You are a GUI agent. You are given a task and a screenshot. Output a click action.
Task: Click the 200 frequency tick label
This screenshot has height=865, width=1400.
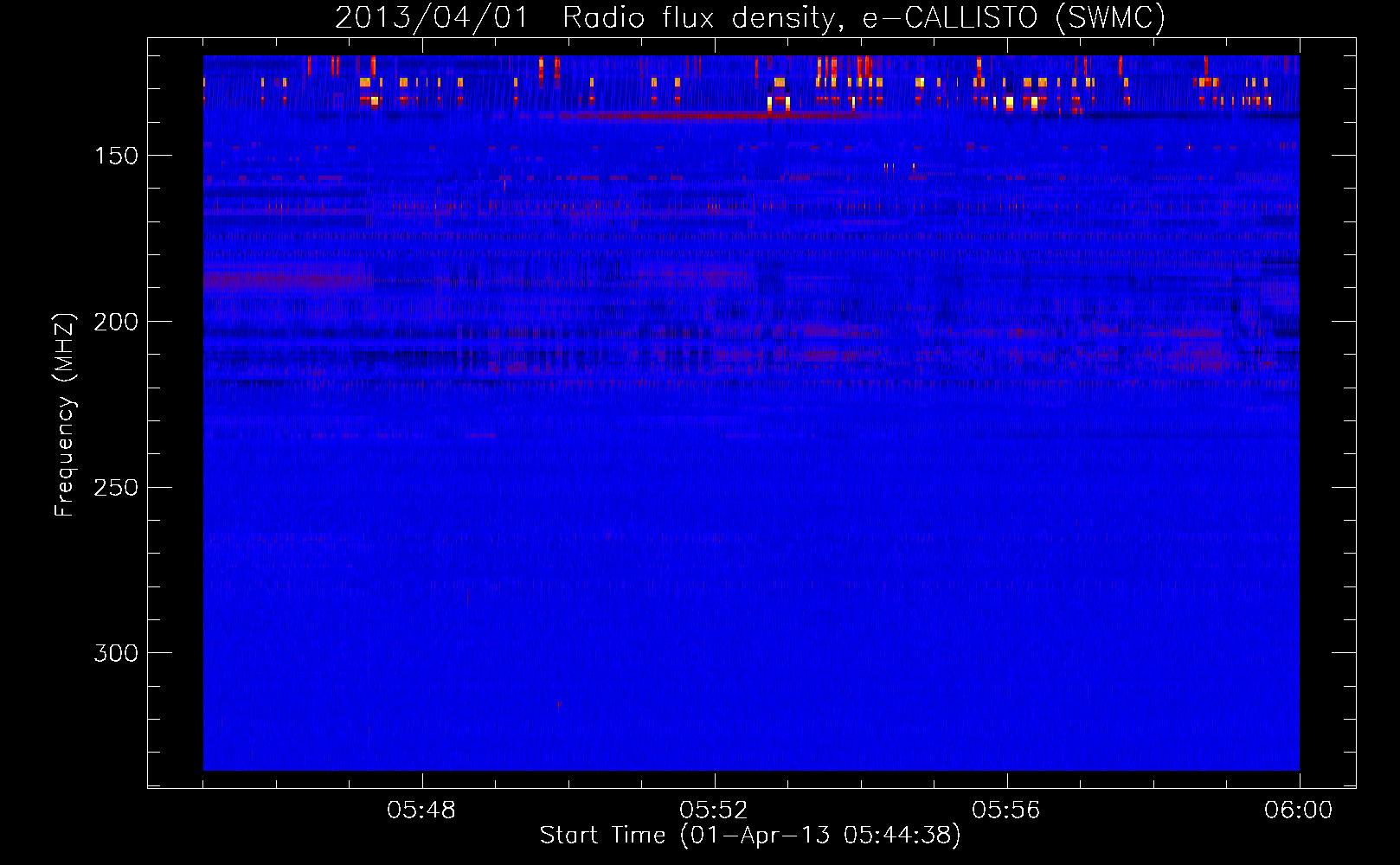[116, 322]
